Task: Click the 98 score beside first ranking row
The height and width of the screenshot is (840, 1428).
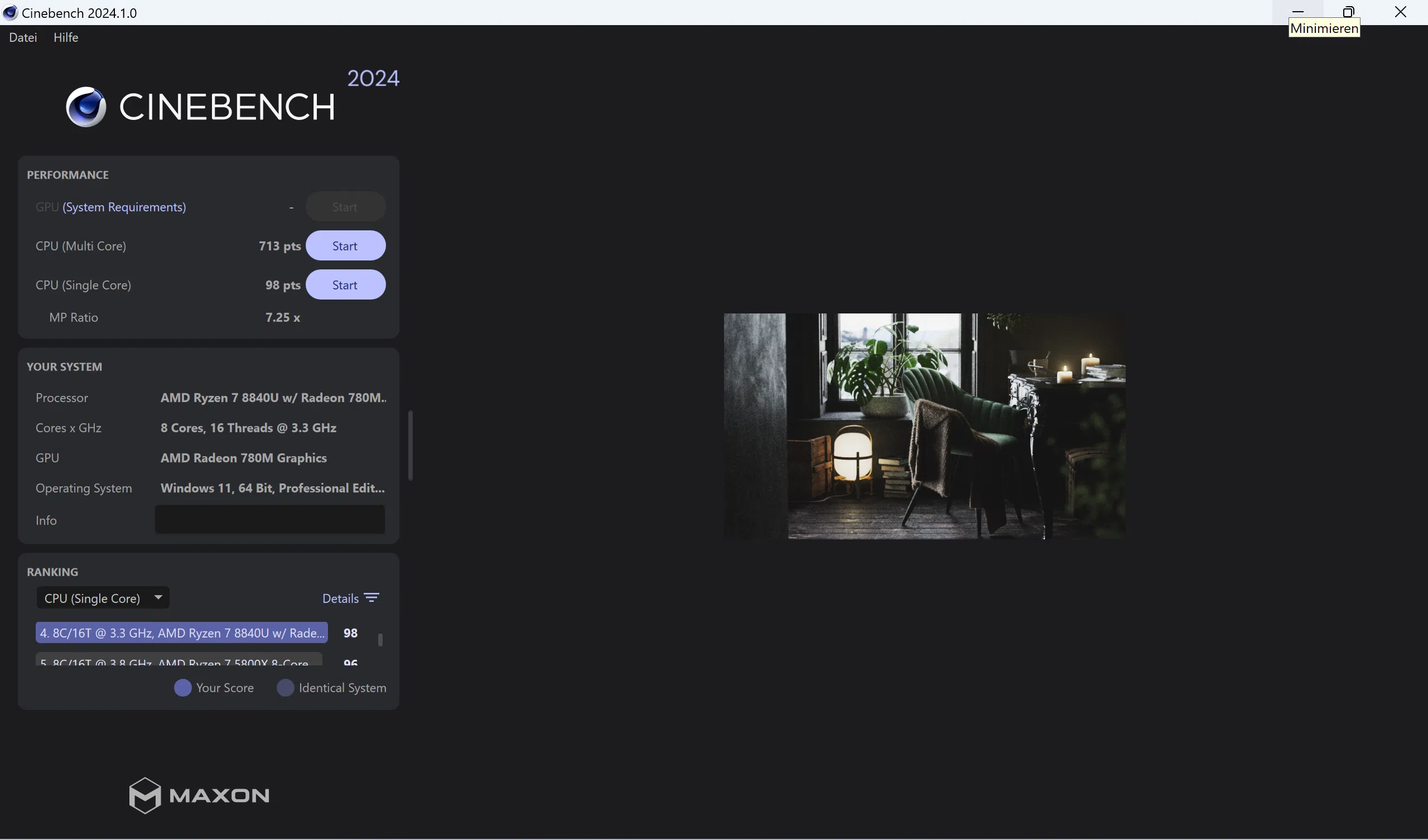Action: (x=350, y=633)
